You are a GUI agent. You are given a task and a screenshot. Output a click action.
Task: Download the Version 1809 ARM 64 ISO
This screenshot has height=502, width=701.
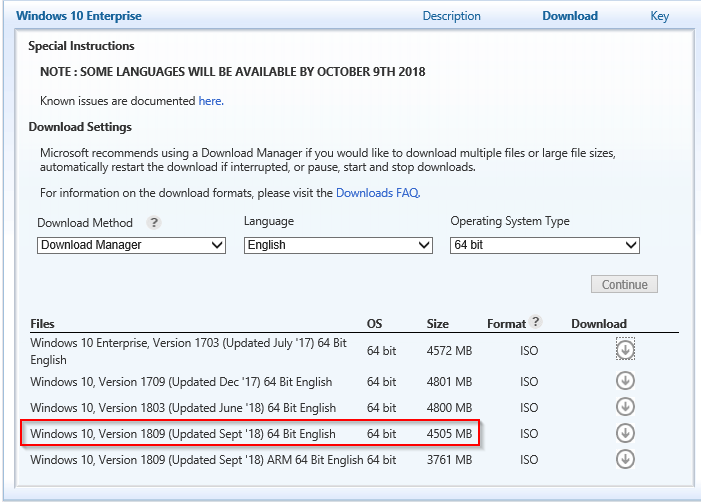(625, 459)
